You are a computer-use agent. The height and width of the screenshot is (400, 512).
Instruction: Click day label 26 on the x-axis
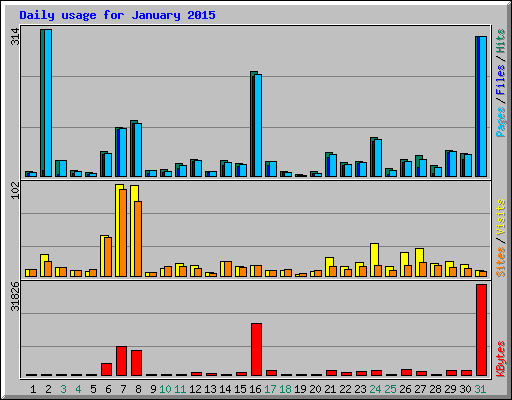point(405,389)
